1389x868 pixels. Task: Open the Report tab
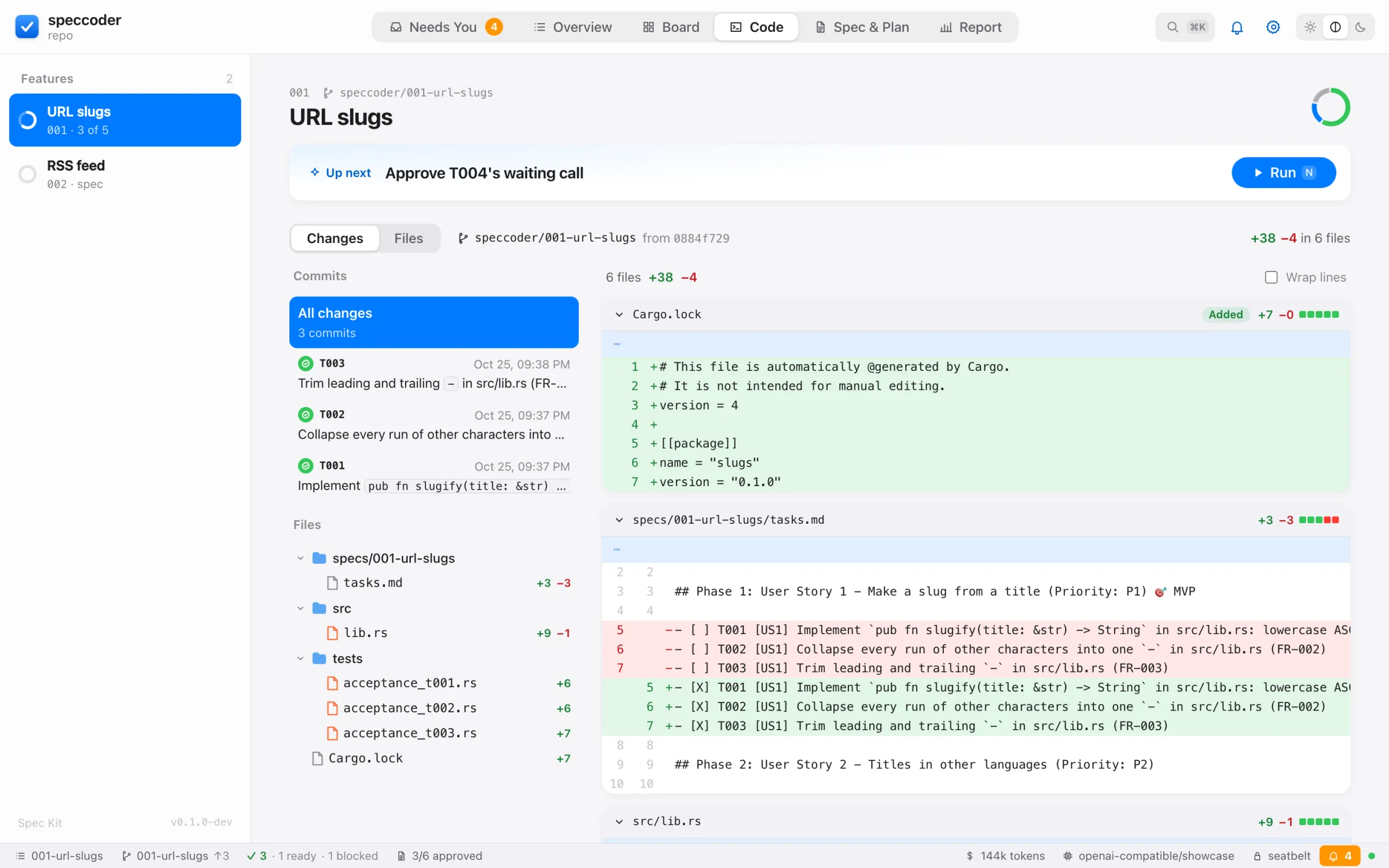tap(971, 27)
